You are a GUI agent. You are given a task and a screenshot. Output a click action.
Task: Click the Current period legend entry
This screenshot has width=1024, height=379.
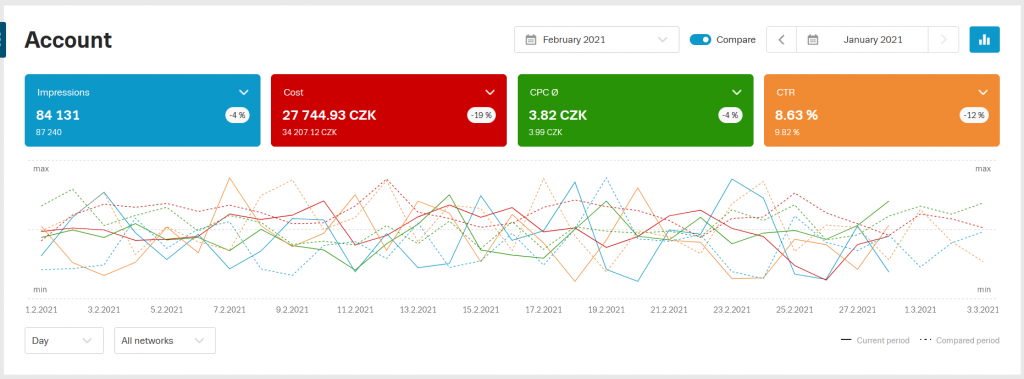875,340
